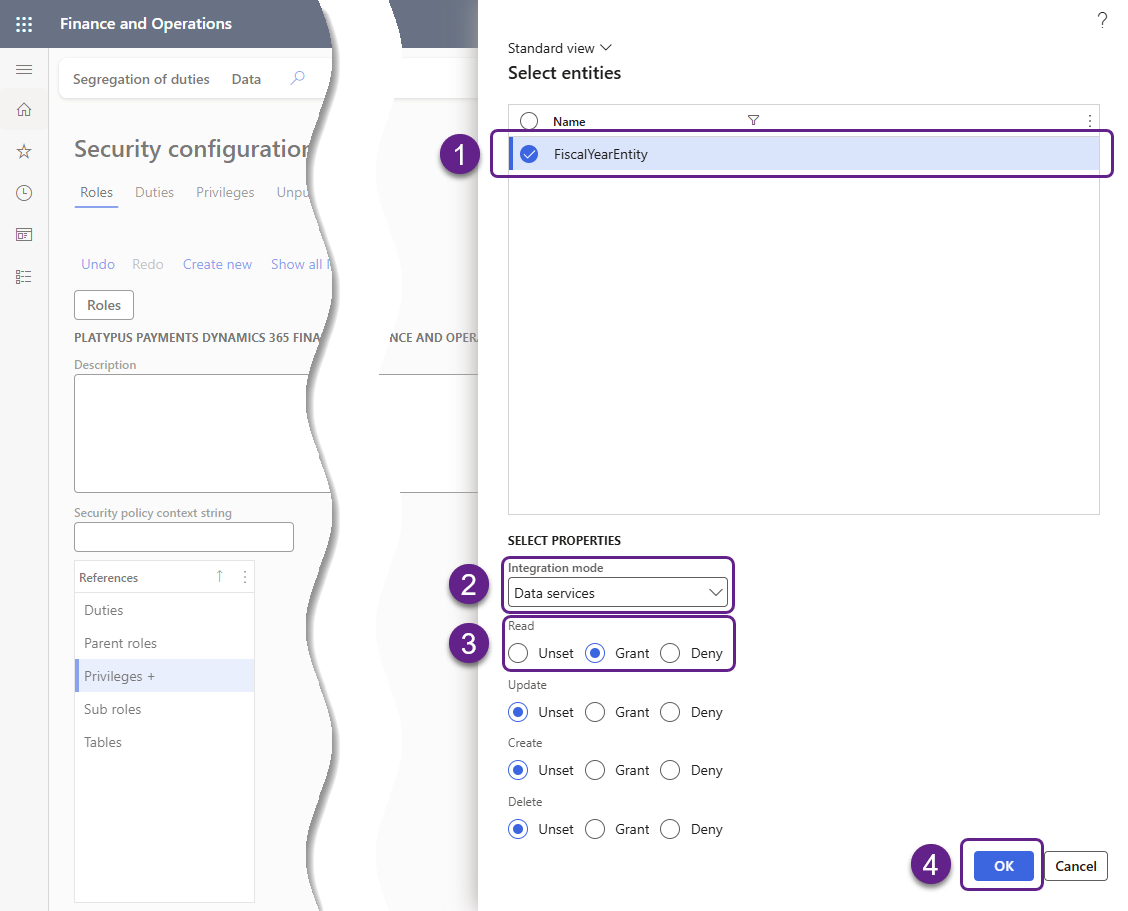Open the app launcher waffle icon
1128x911 pixels.
(24, 24)
